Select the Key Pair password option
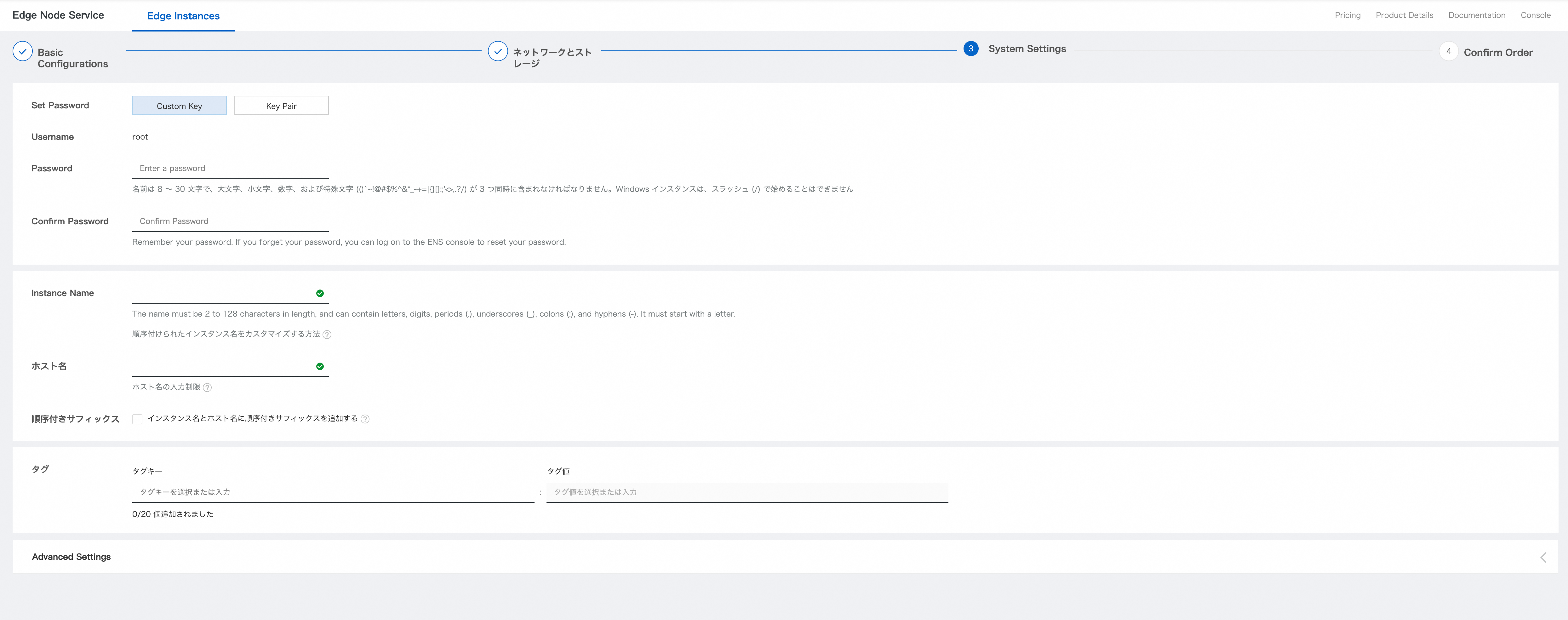Viewport: 1568px width, 620px height. [281, 106]
